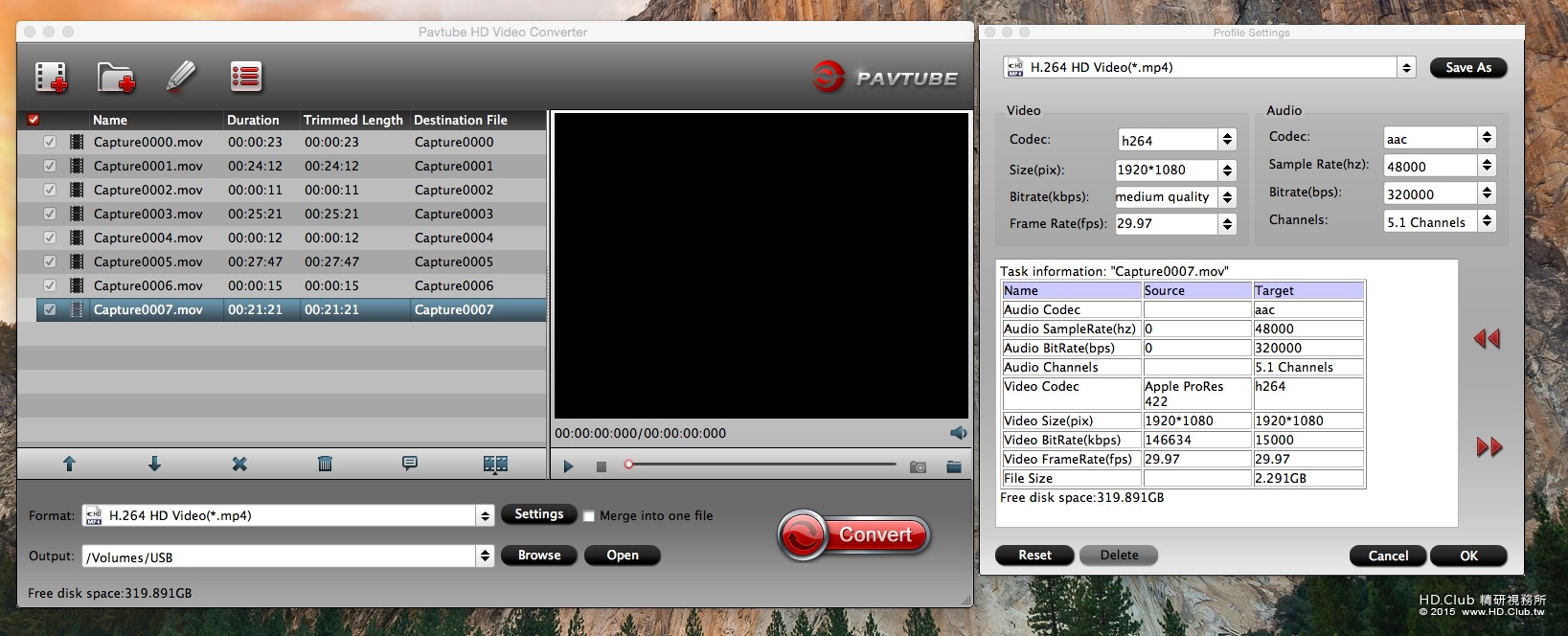Click Reset in Profile Settings
This screenshot has width=1568, height=636.
tap(1034, 555)
